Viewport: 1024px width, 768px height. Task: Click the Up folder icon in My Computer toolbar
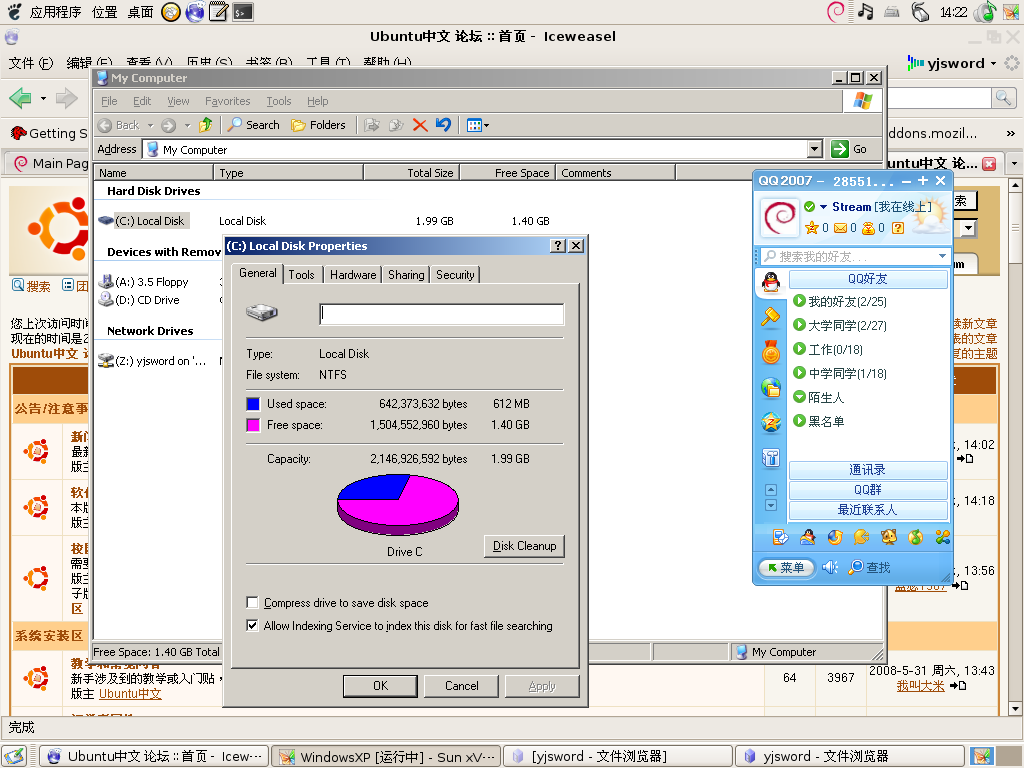pos(206,125)
